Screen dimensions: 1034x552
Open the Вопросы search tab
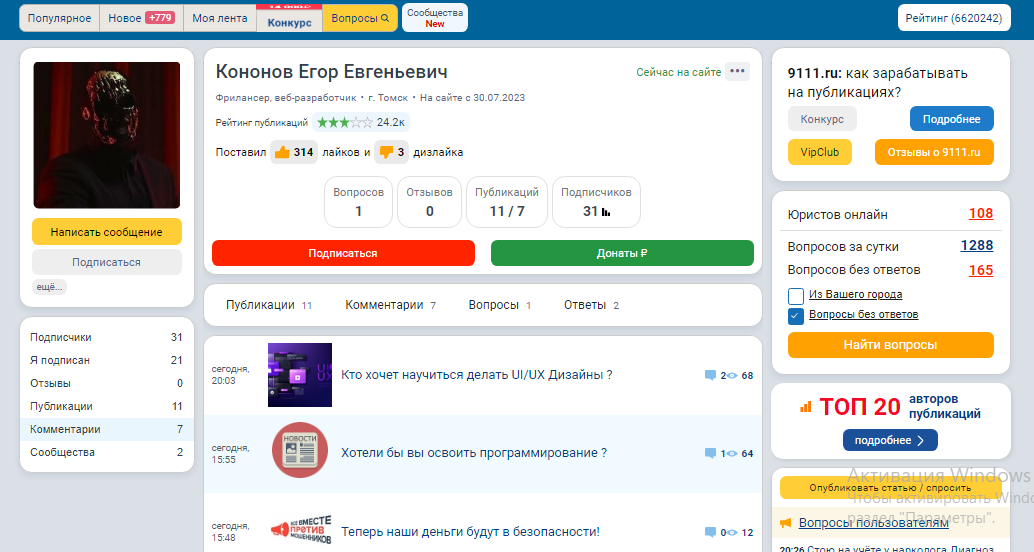pos(359,18)
